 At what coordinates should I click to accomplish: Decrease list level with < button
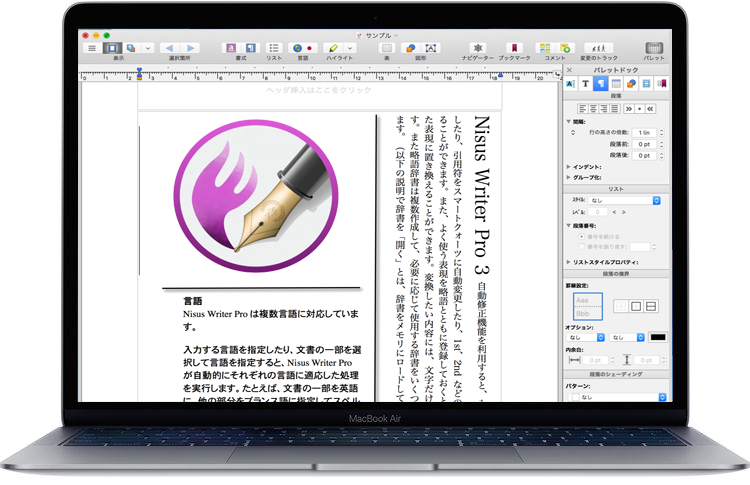615,212
